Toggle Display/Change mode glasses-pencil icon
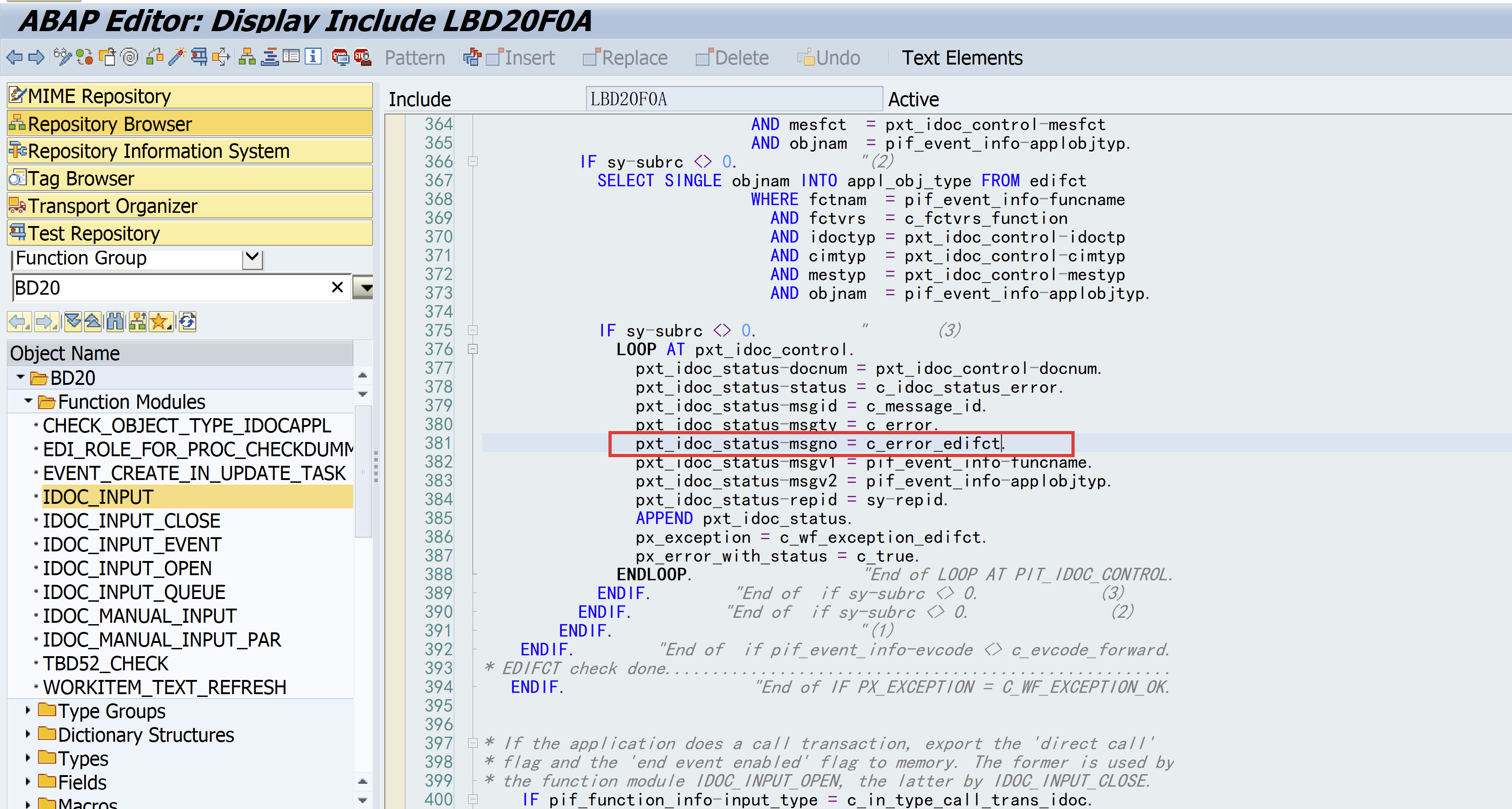Viewport: 1512px width, 809px height. [x=62, y=58]
